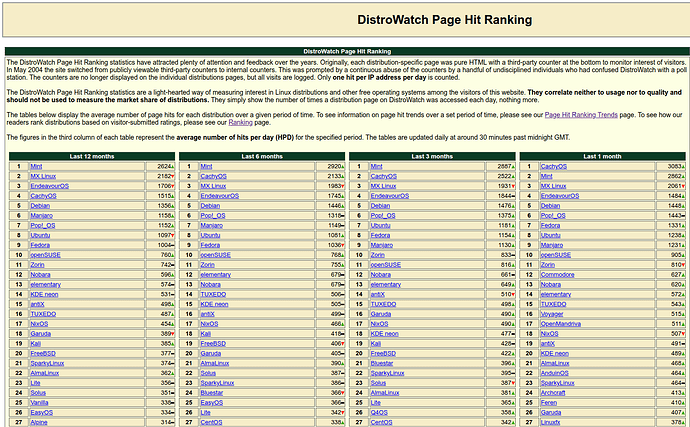690x427 pixels.
Task: Click the 2887 value in Last 3 months
Action: coord(505,166)
